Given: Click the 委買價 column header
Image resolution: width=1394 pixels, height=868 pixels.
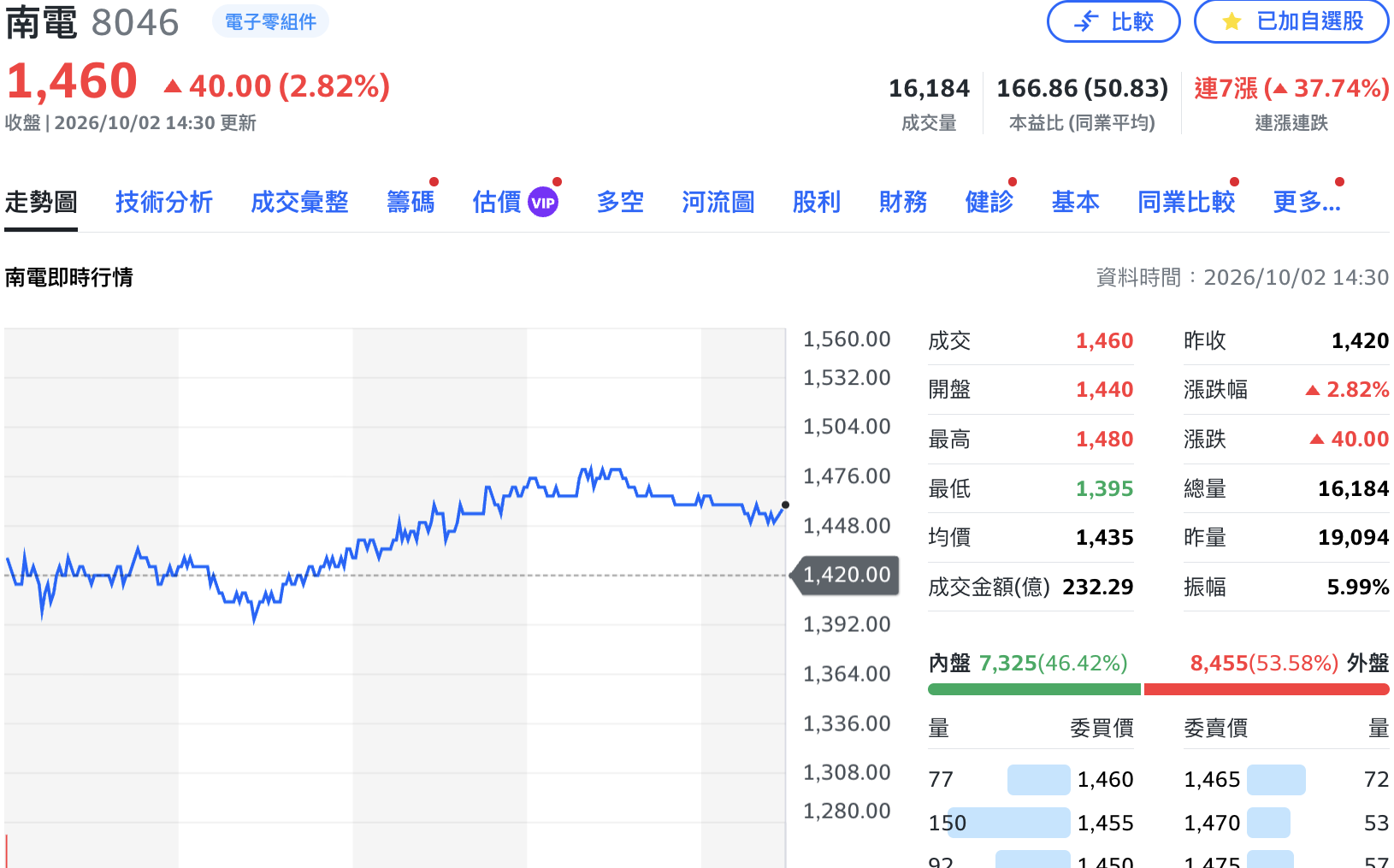Looking at the screenshot, I should [1102, 729].
